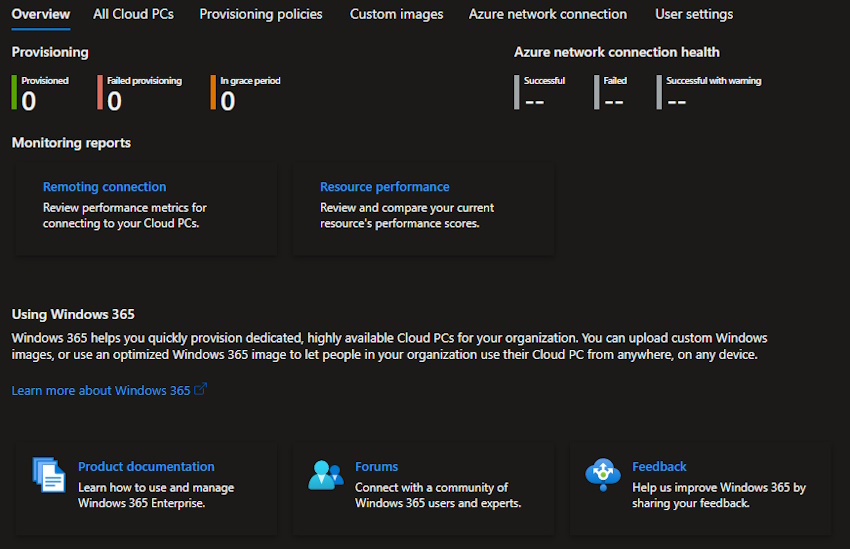Click the red Failed provisioning status bar
850x549 pixels.
pyautogui.click(x=100, y=93)
